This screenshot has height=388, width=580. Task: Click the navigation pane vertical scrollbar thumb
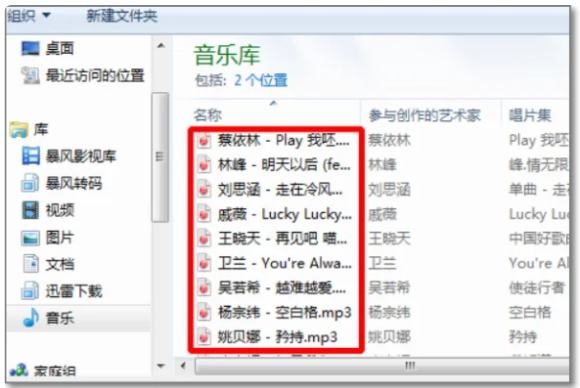pos(160,157)
